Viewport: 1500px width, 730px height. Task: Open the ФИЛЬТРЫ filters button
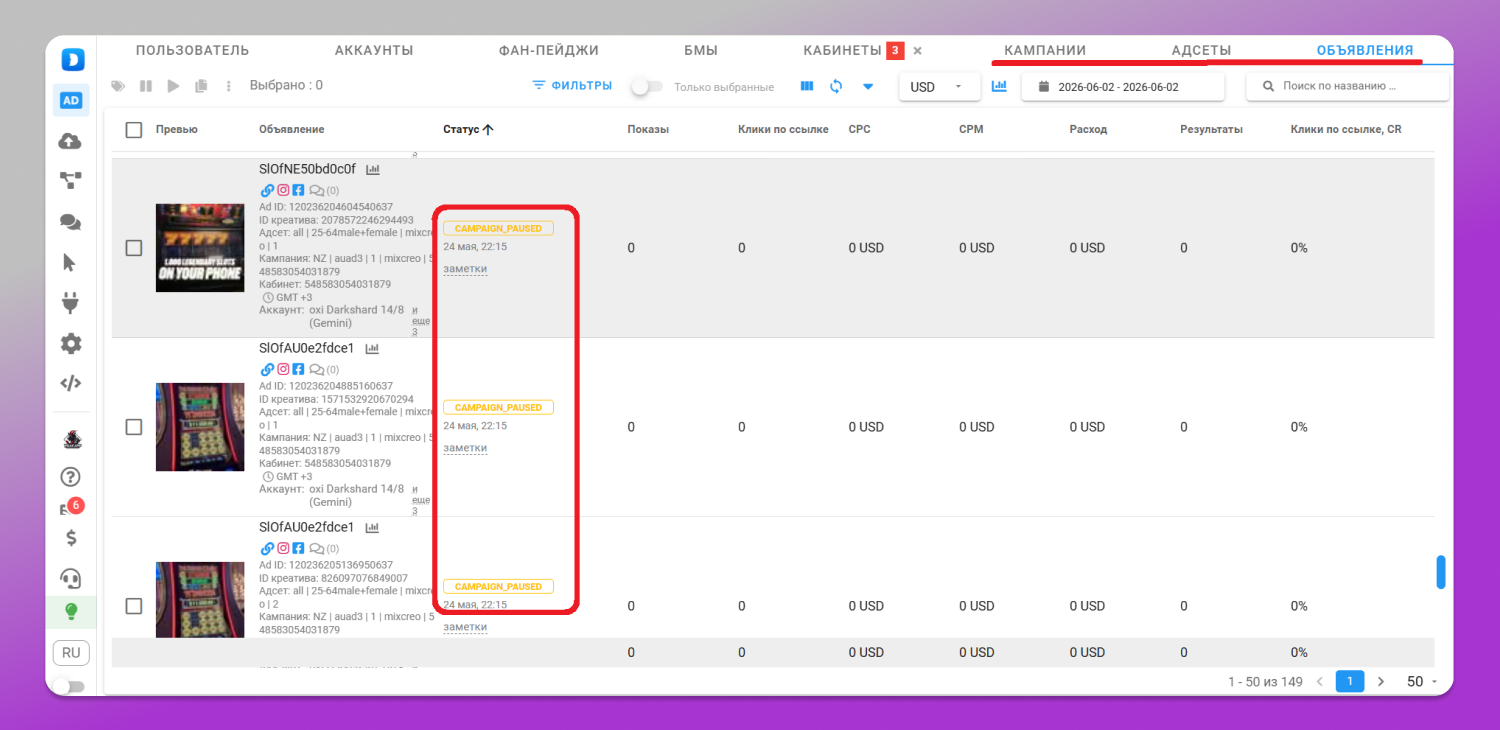click(572, 86)
